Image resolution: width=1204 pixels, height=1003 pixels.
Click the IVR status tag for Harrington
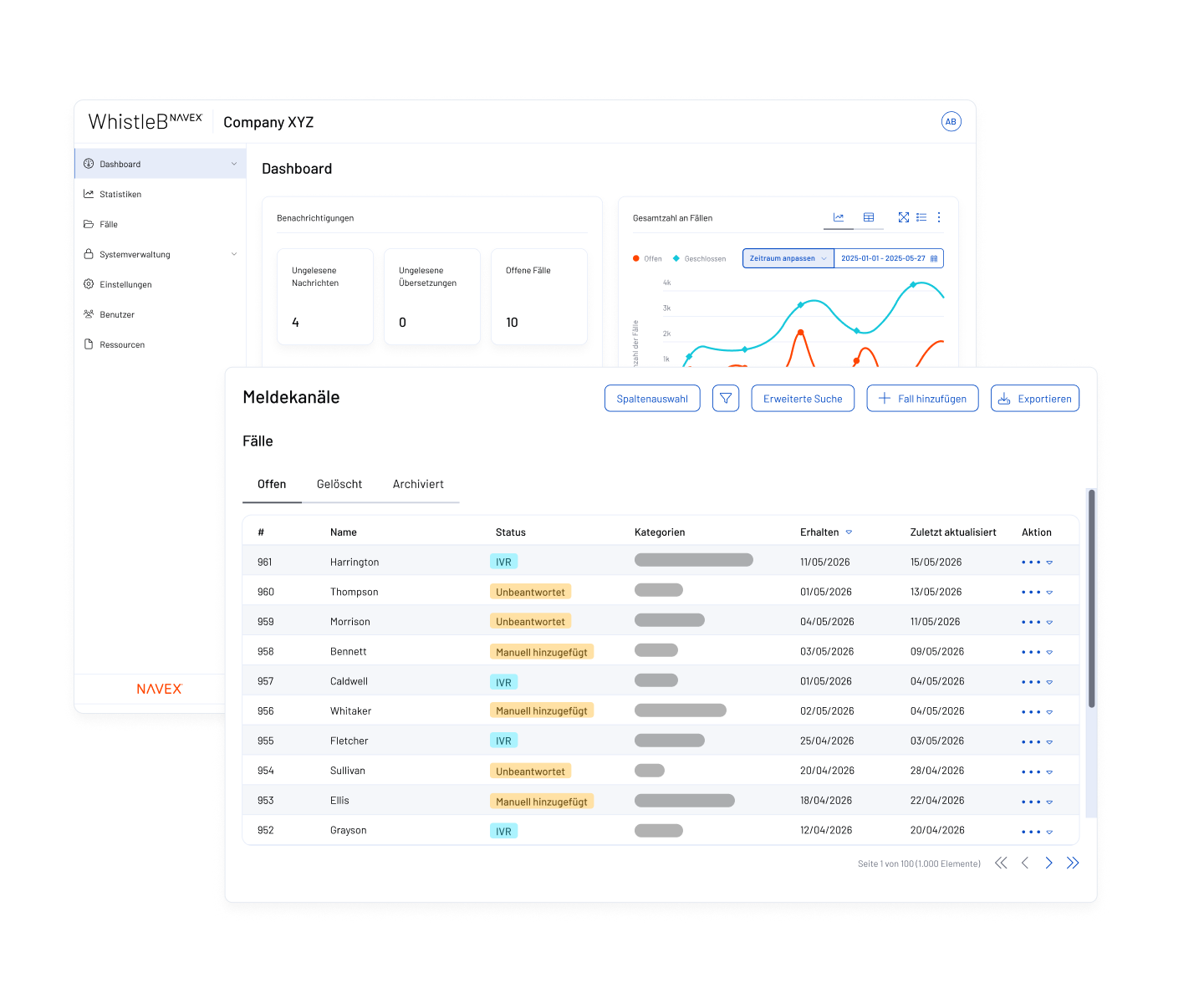503,563
